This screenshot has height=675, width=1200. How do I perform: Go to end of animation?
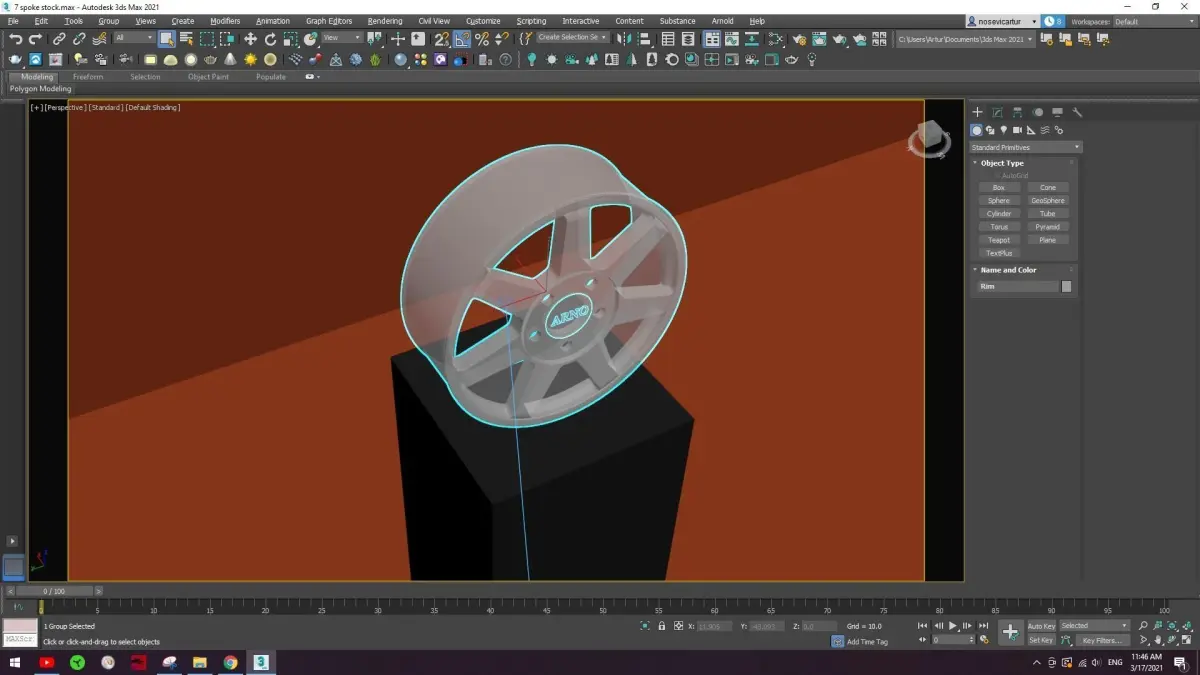pos(983,626)
